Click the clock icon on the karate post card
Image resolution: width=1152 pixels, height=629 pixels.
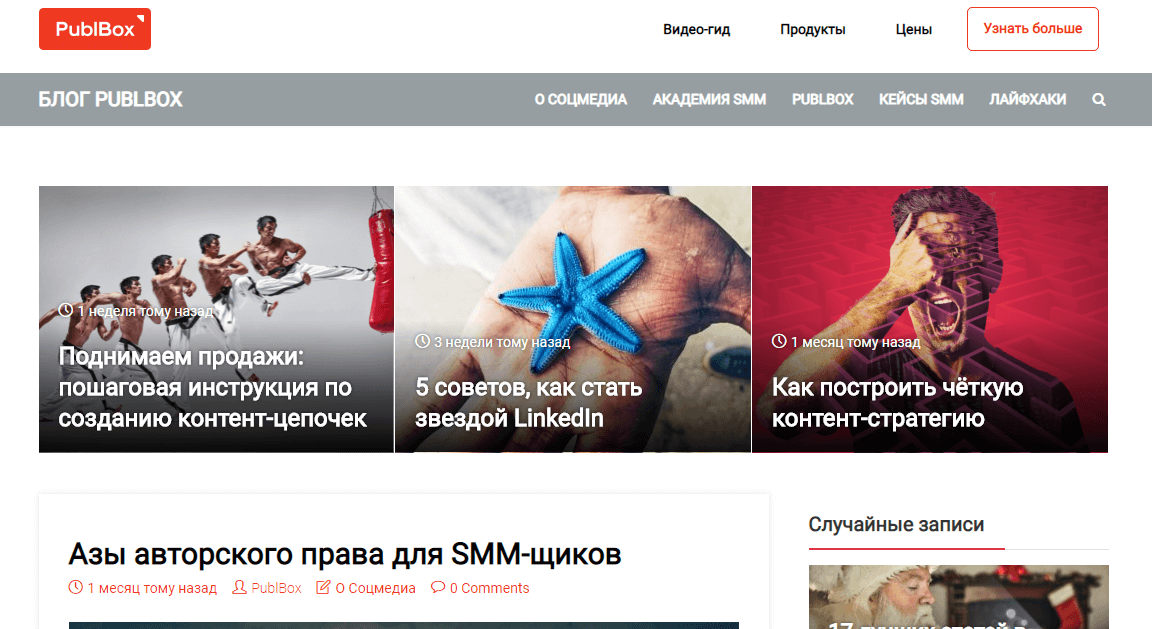click(x=65, y=310)
